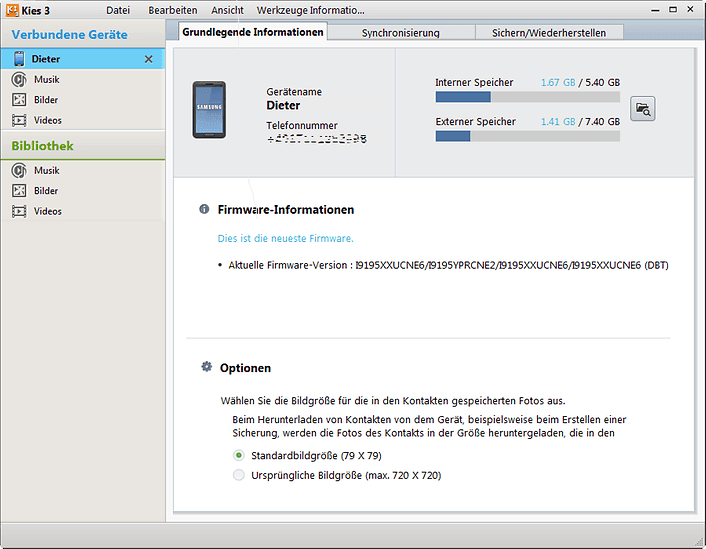Image resolution: width=706 pixels, height=549 pixels.
Task: Click the Bilder icon under Verbundene Geräte
Action: click(x=19, y=100)
